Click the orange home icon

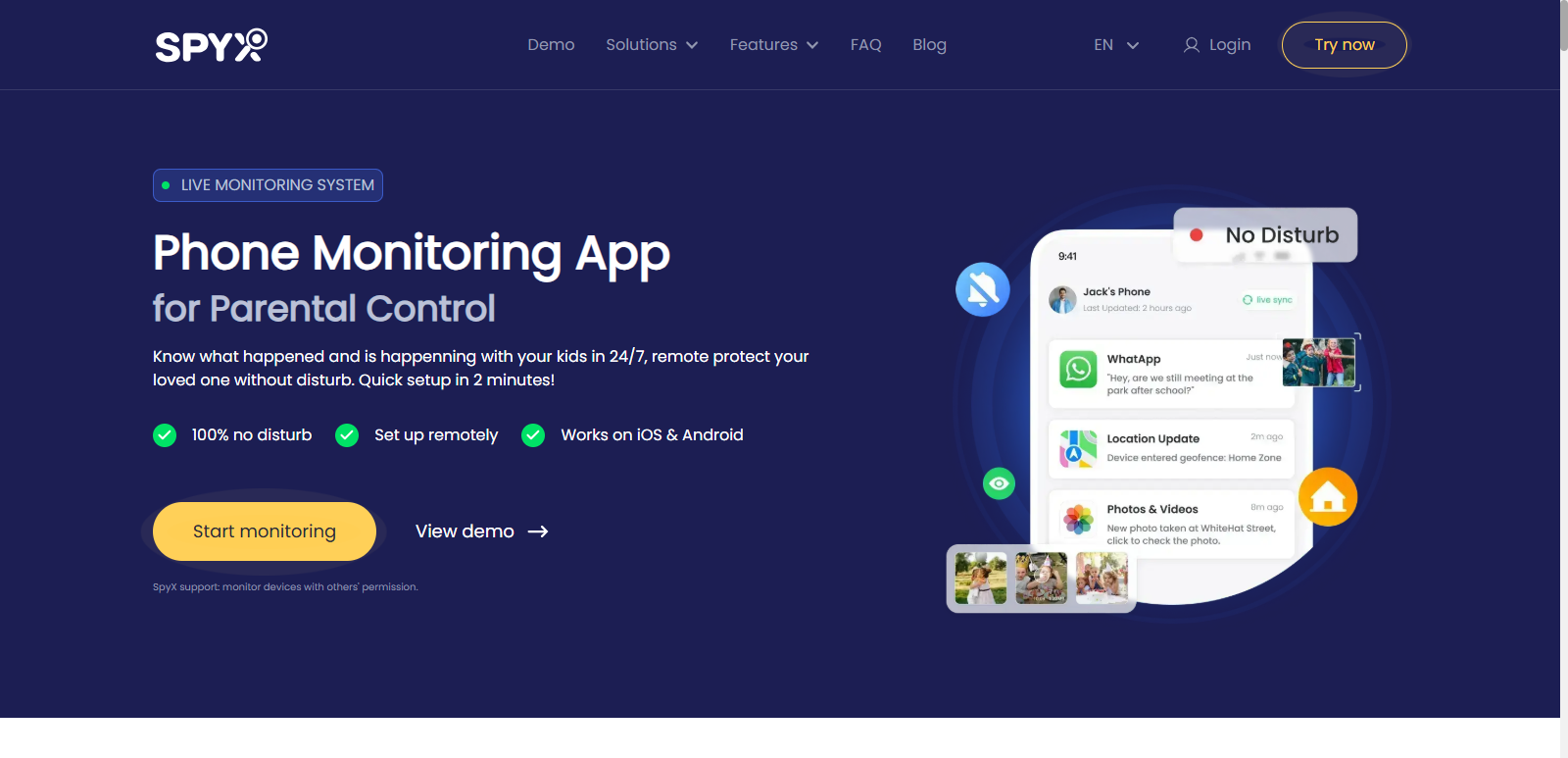click(1327, 497)
